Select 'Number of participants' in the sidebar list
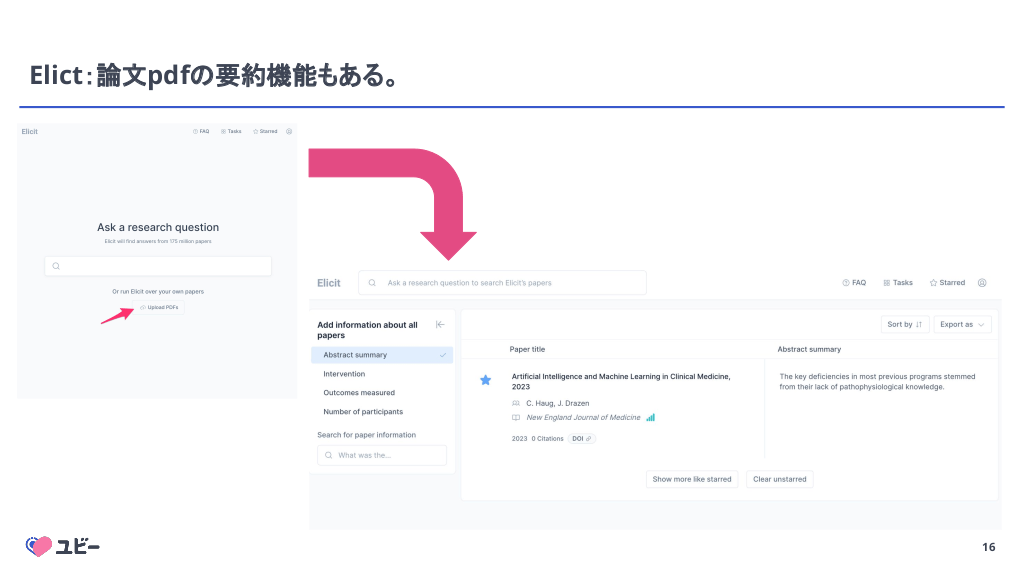Viewport: 1024px width, 576px height. (x=363, y=412)
